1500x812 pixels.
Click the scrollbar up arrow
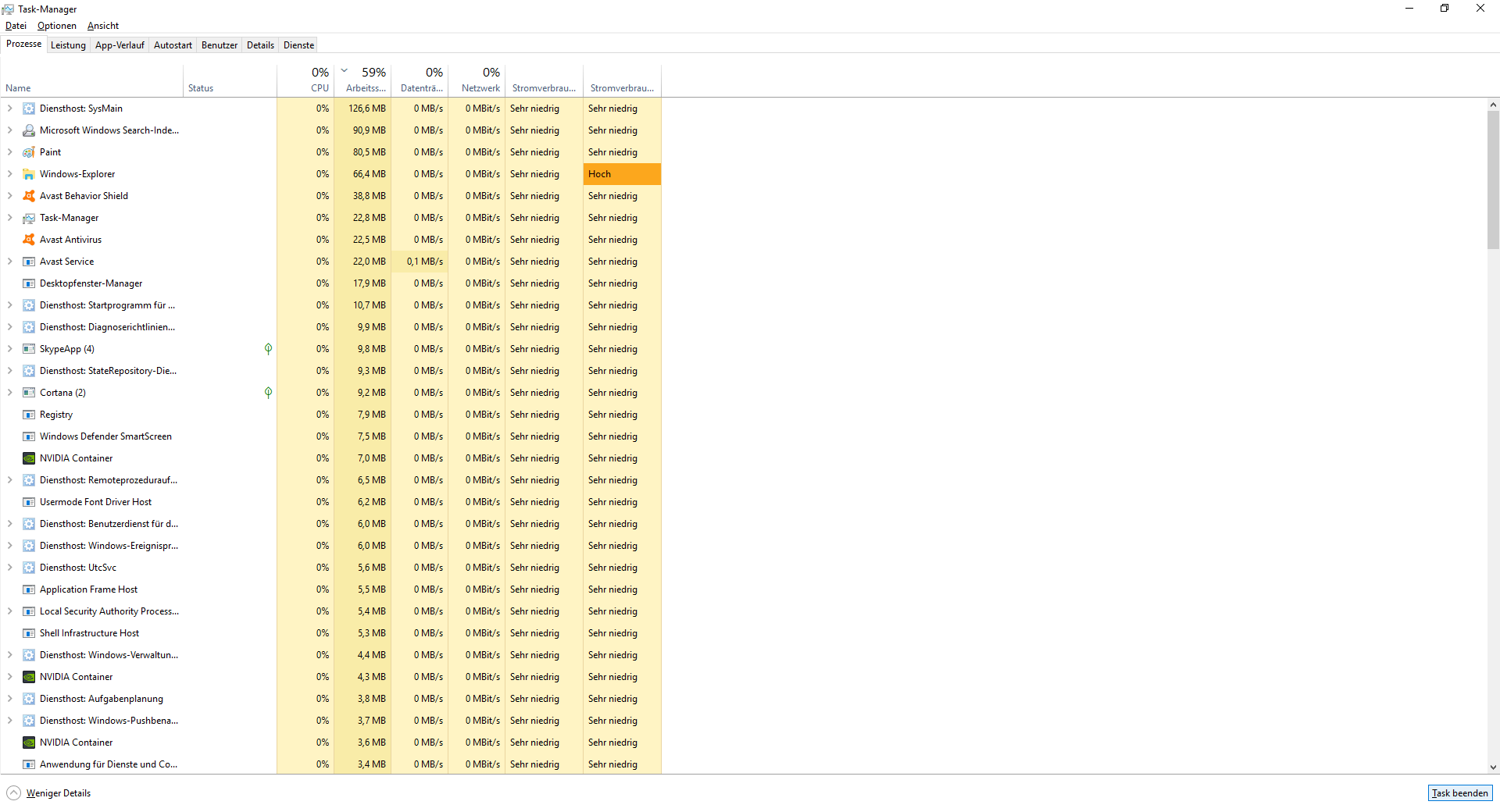coord(1493,105)
